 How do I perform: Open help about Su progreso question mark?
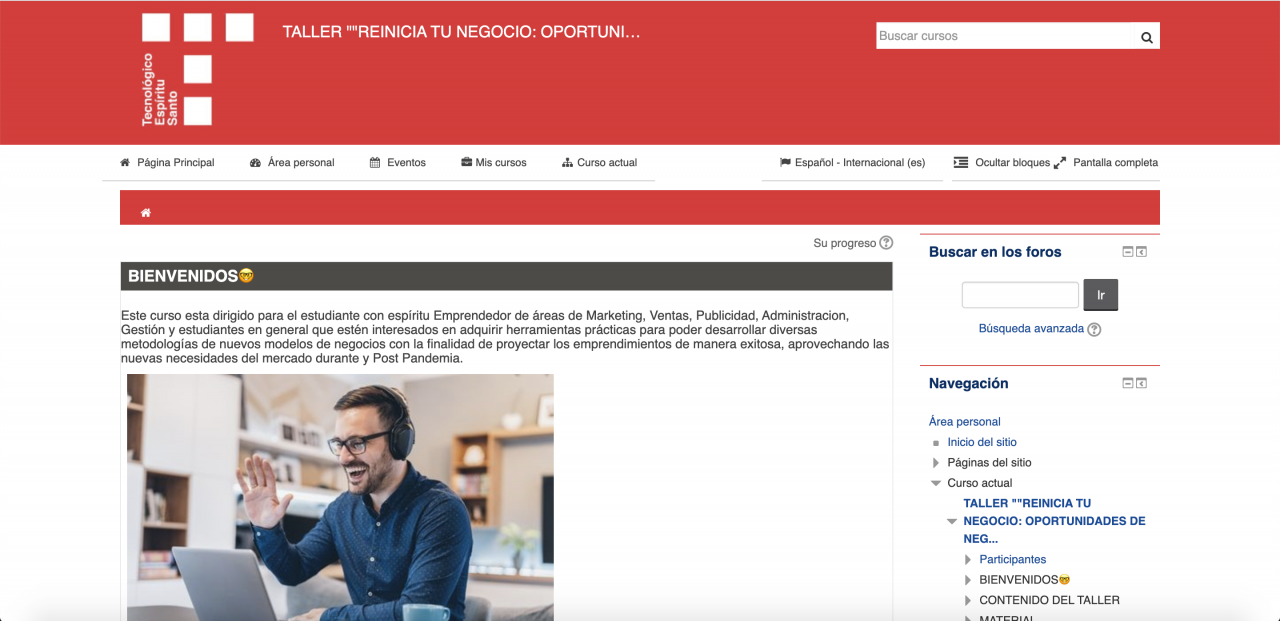[x=886, y=242]
